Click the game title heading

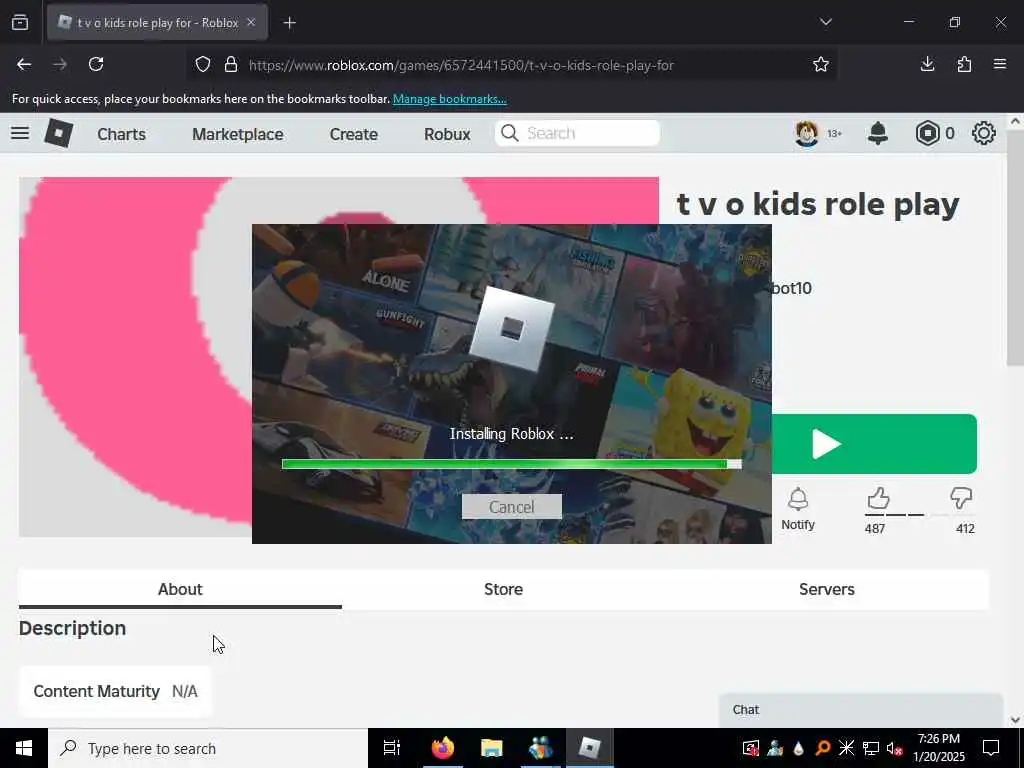point(818,204)
